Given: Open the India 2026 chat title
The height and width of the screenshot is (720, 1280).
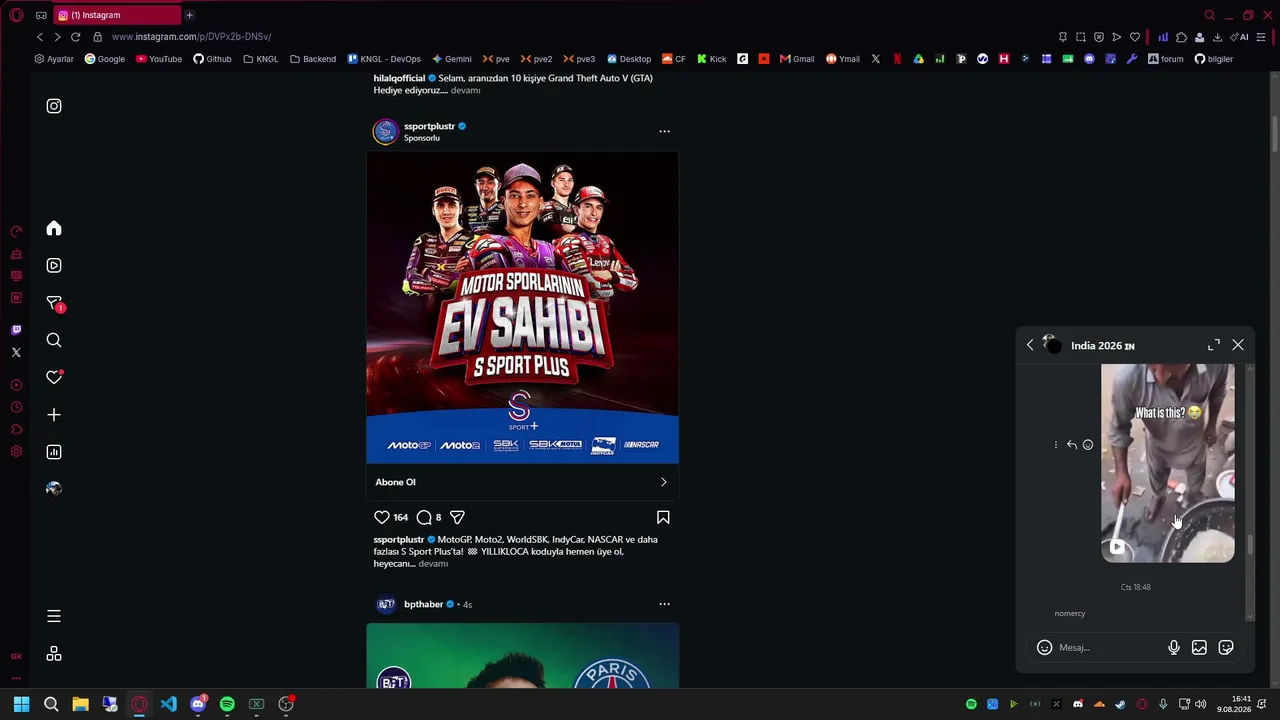Looking at the screenshot, I should [1102, 346].
